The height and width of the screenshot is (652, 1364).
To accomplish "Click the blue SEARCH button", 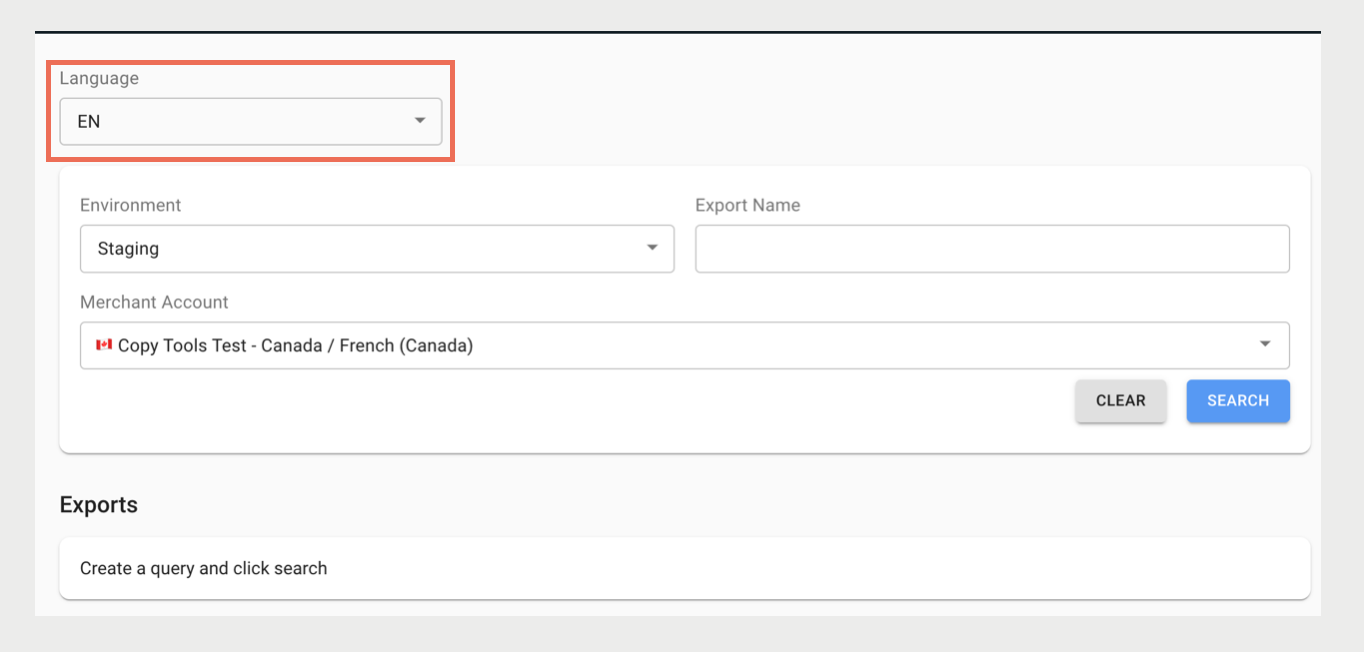I will coord(1238,401).
